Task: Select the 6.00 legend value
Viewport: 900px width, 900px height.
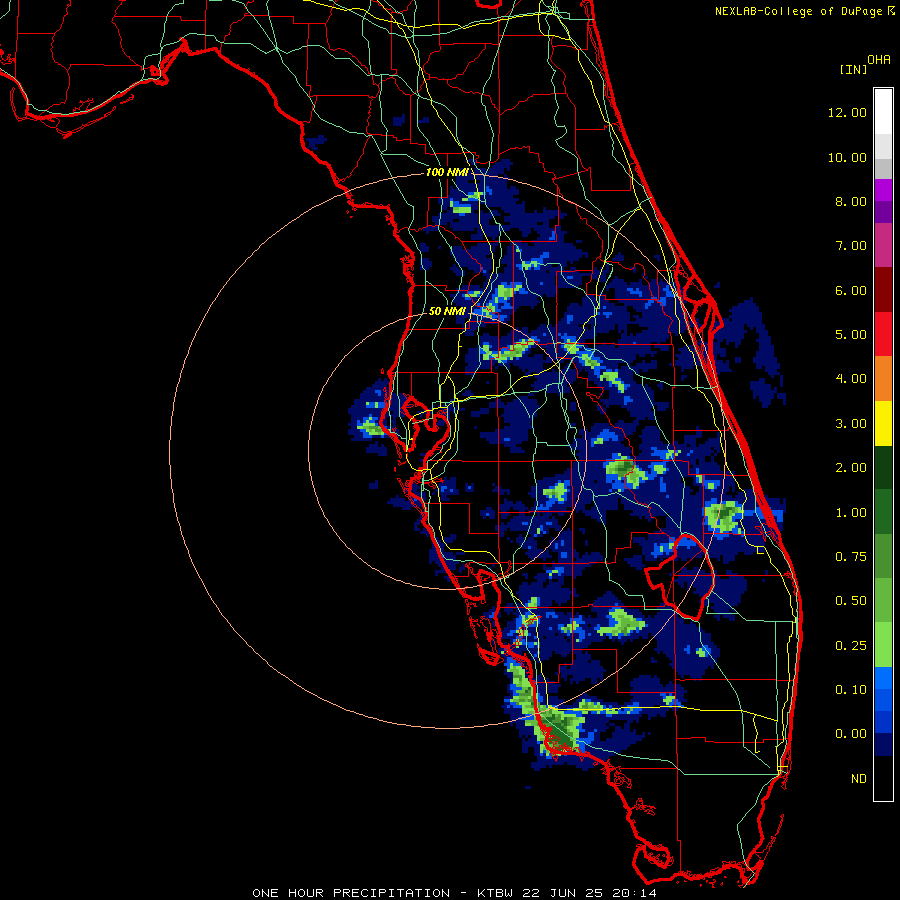Action: (x=851, y=290)
